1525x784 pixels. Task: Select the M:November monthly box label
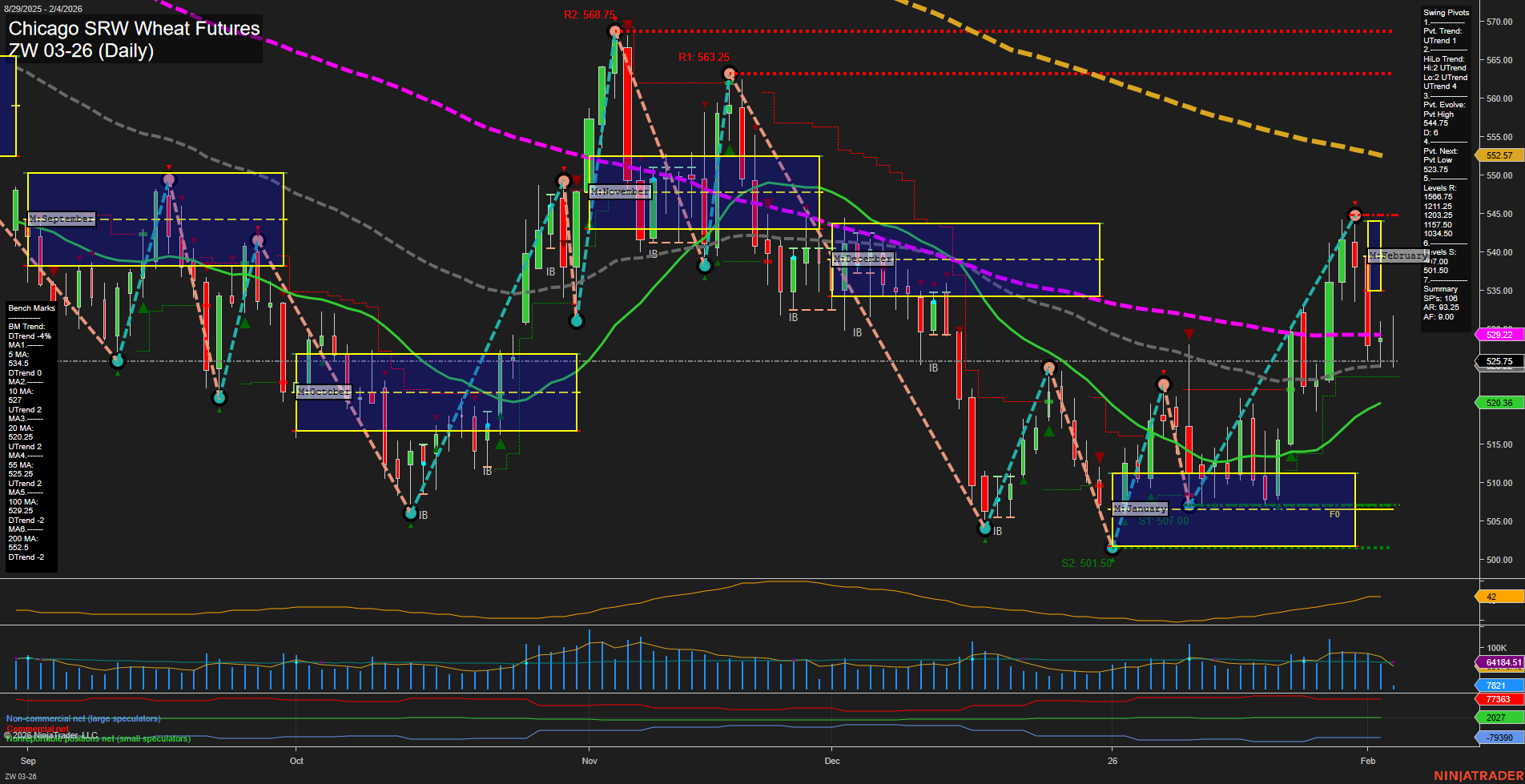(622, 191)
